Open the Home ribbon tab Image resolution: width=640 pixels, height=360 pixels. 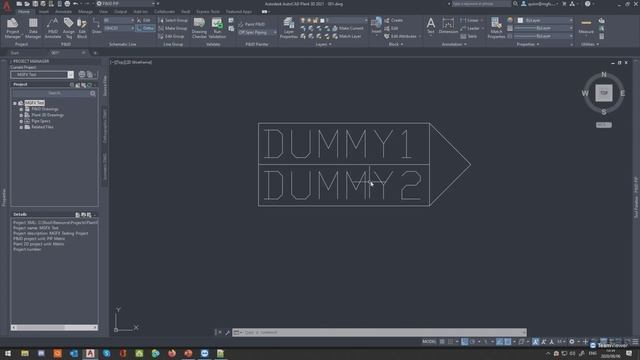(24, 12)
